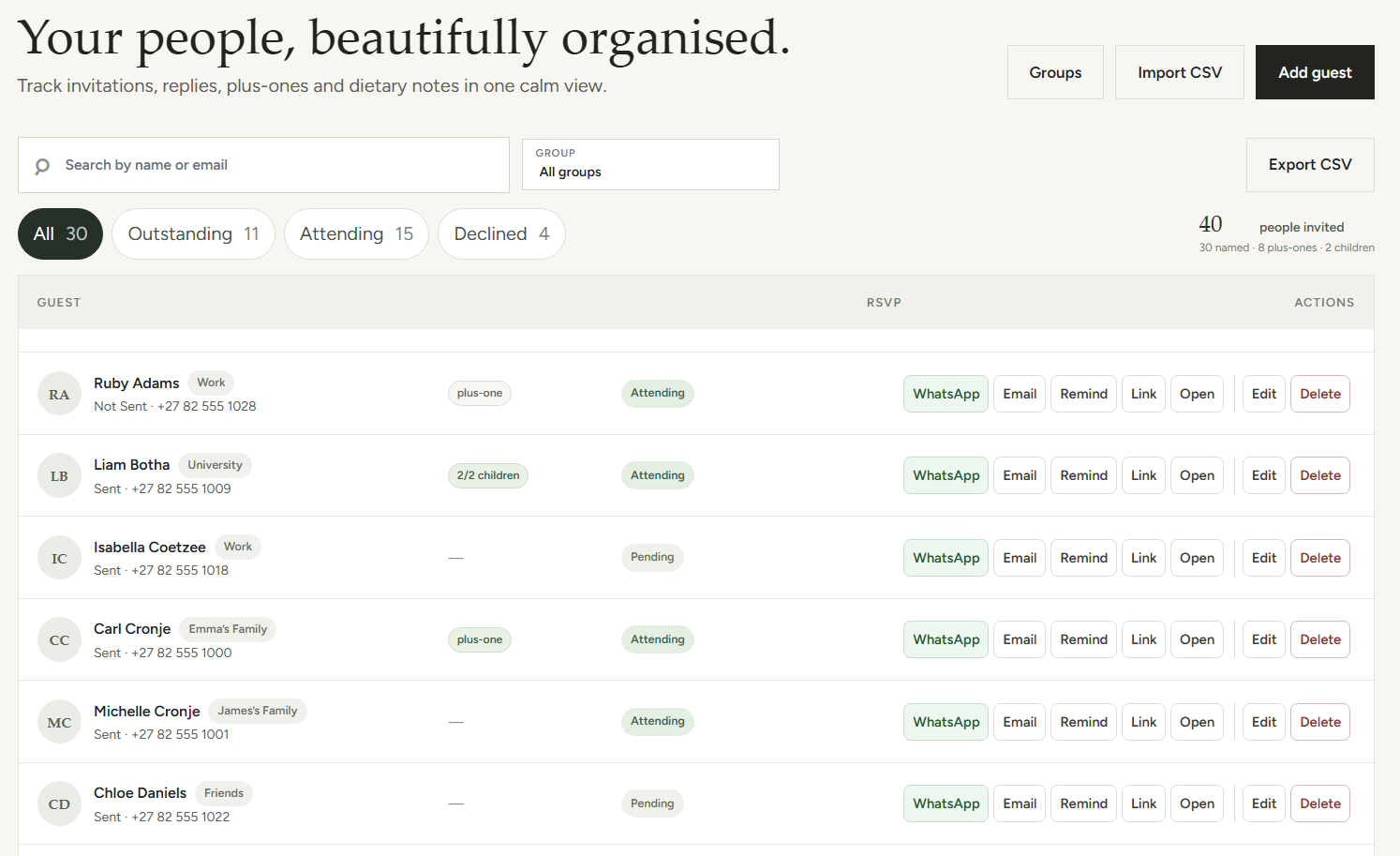
Task: Select the University tag on Liam Botha
Action: pos(215,465)
